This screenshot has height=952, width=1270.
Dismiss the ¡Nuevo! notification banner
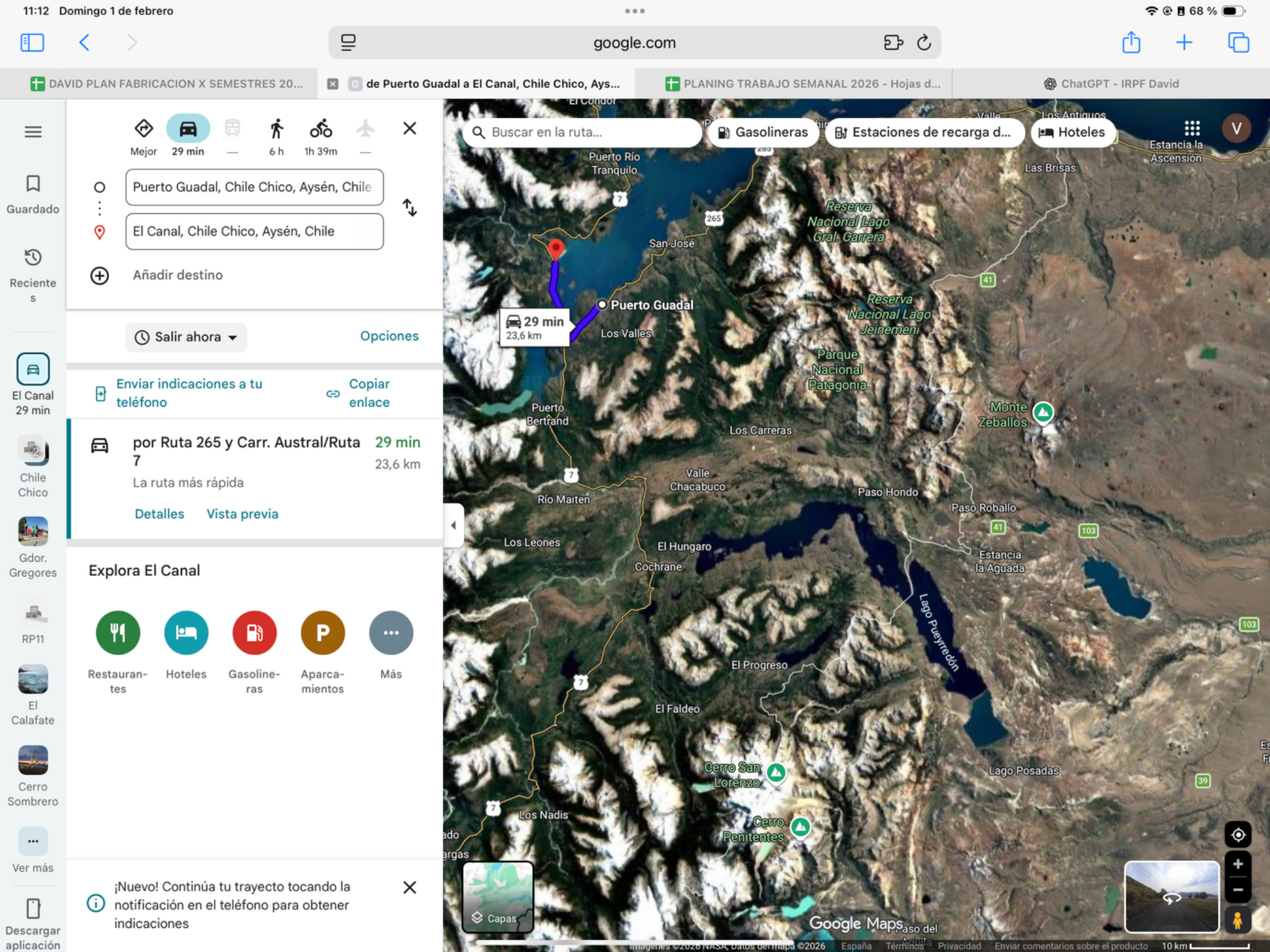[x=409, y=888]
